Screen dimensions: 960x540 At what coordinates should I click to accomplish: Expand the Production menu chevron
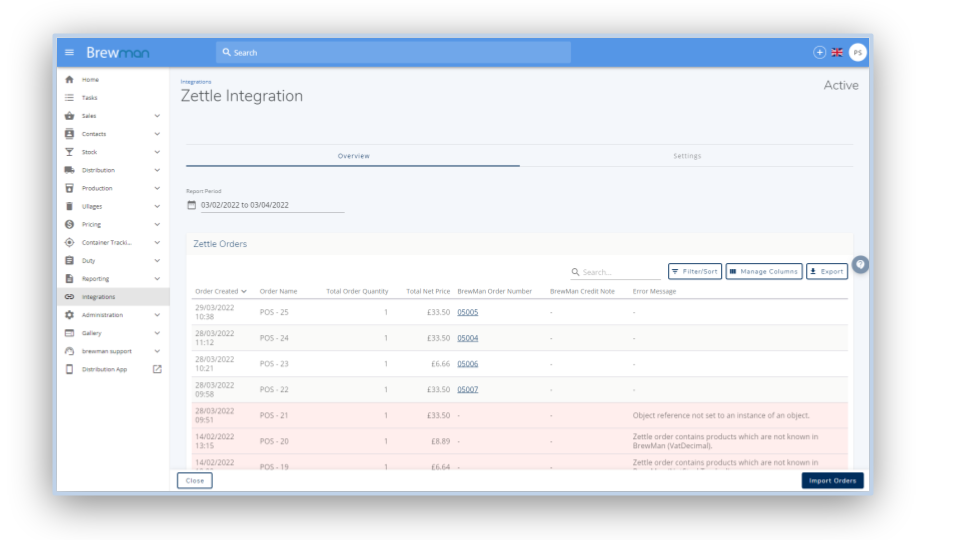pos(157,188)
